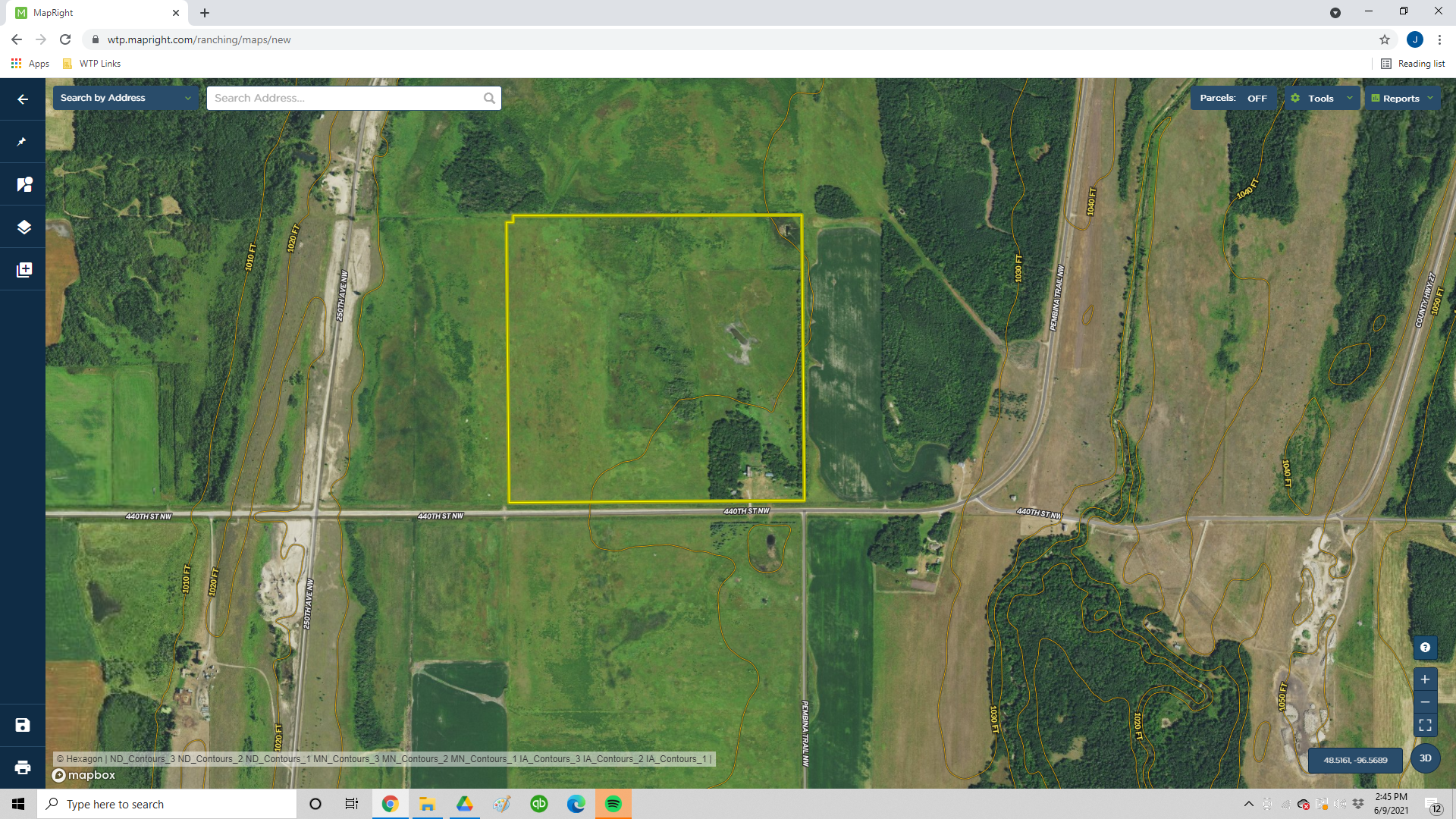The height and width of the screenshot is (819, 1456).
Task: Open the shapes drawing tool in sidebar
Action: [24, 184]
